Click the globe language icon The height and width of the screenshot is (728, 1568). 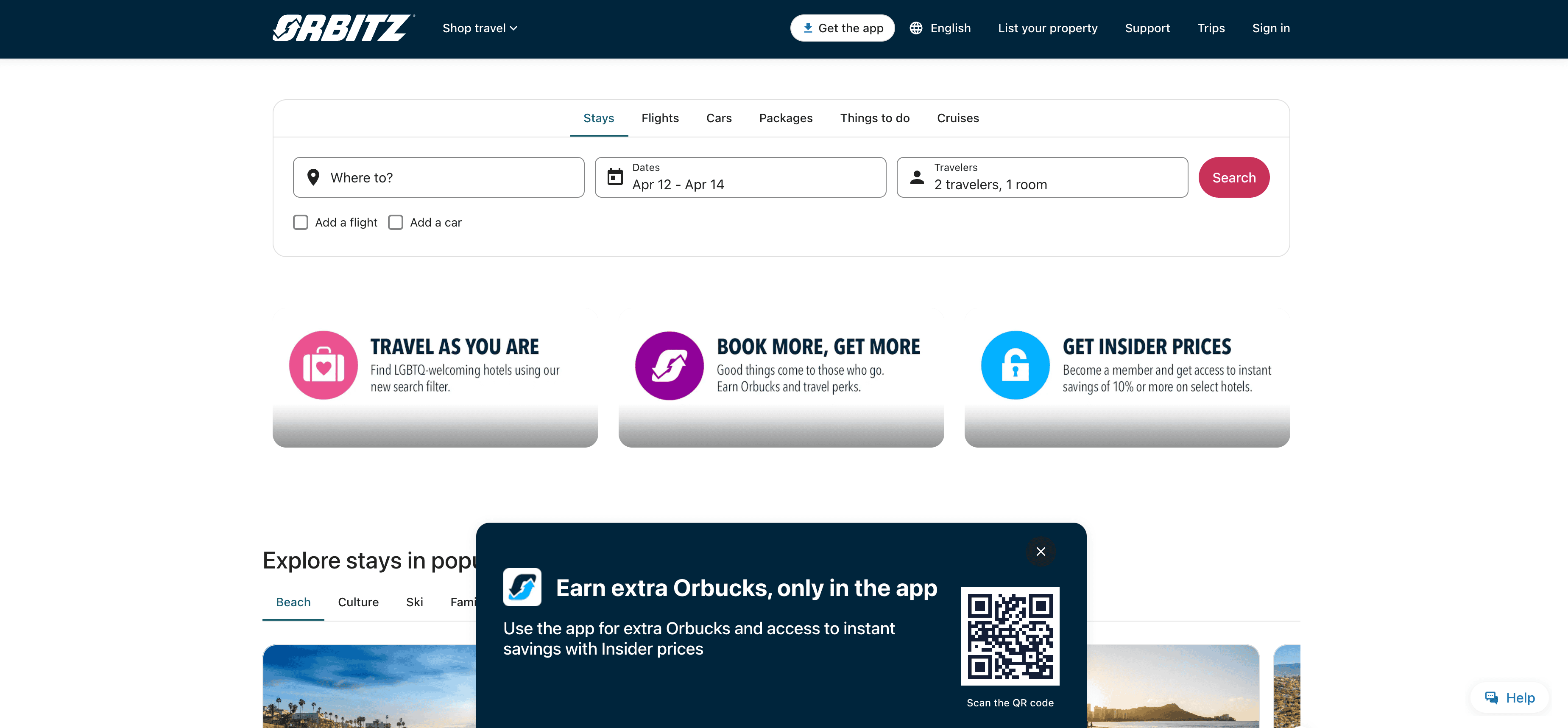[x=915, y=28]
